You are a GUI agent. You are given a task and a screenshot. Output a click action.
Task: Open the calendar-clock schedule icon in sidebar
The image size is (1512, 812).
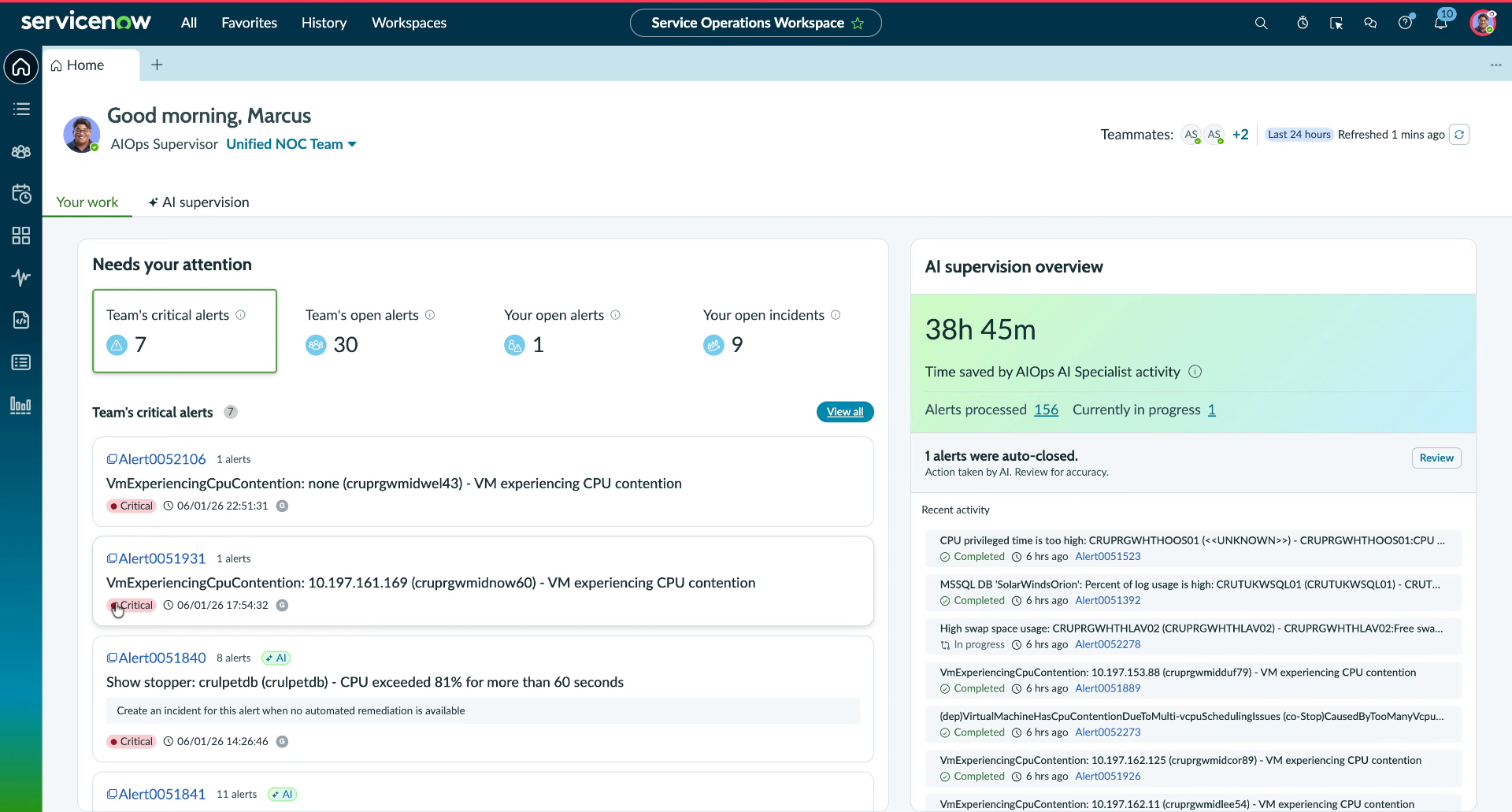[21, 194]
